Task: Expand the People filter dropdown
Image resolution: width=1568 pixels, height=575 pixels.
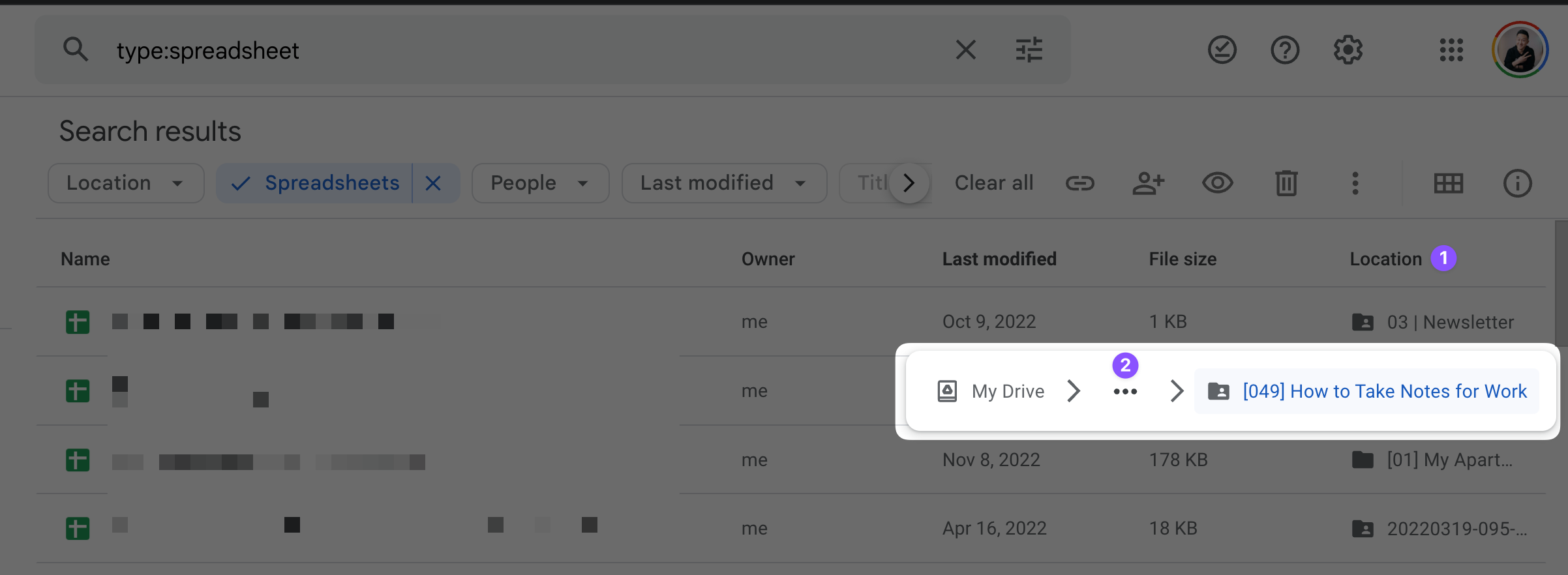Action: [x=540, y=183]
